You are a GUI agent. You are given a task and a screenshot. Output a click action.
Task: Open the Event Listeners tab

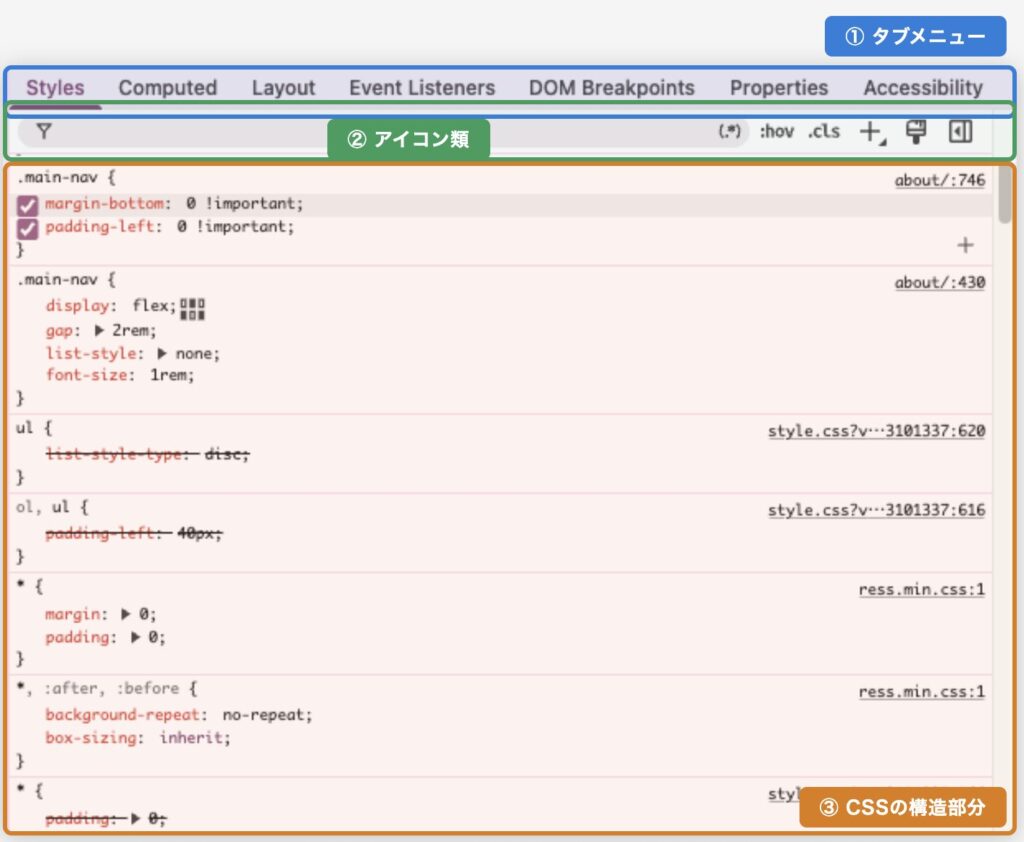(x=422, y=88)
